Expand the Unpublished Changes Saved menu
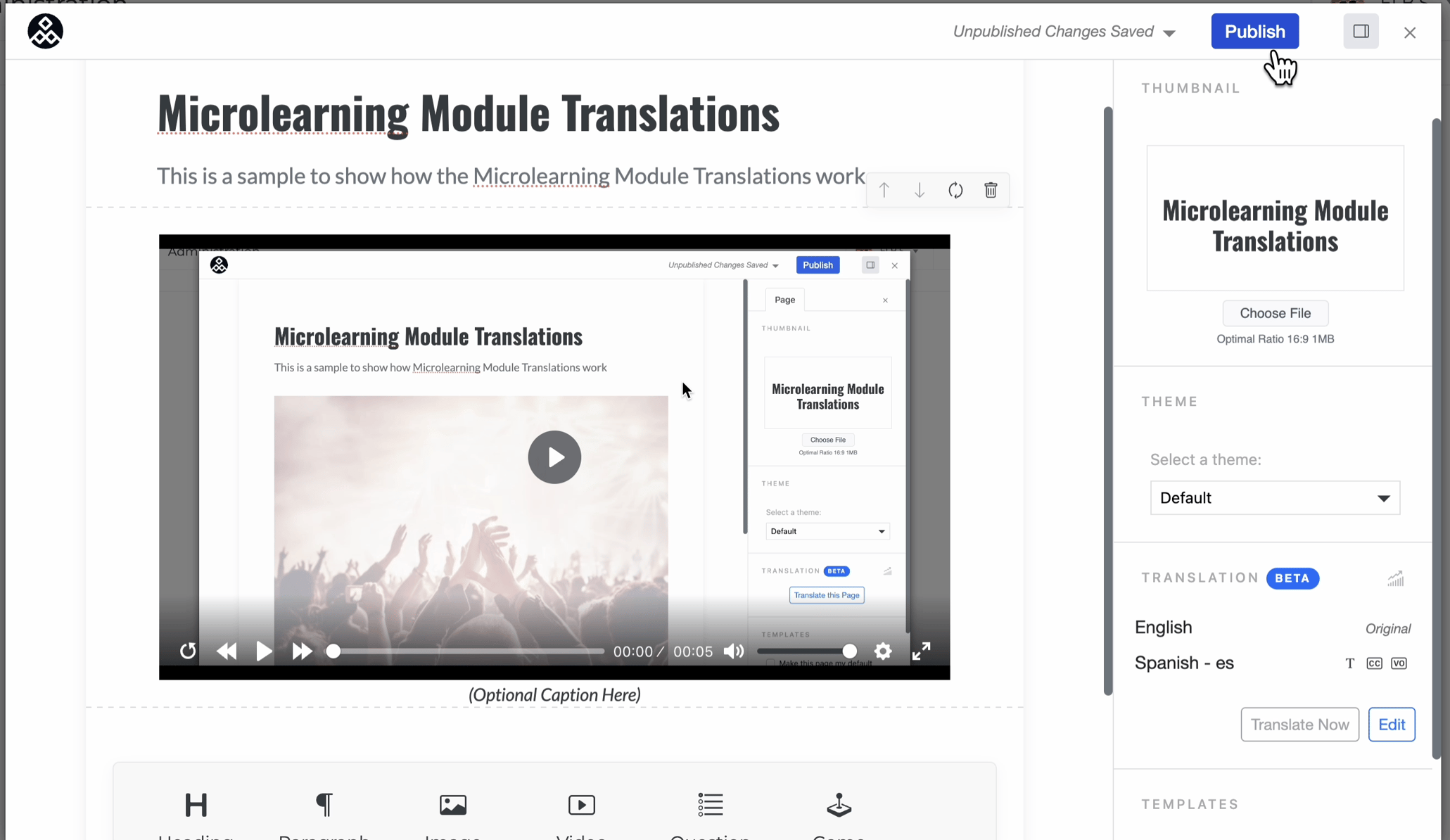Viewport: 1450px width, 840px height. point(1169,32)
